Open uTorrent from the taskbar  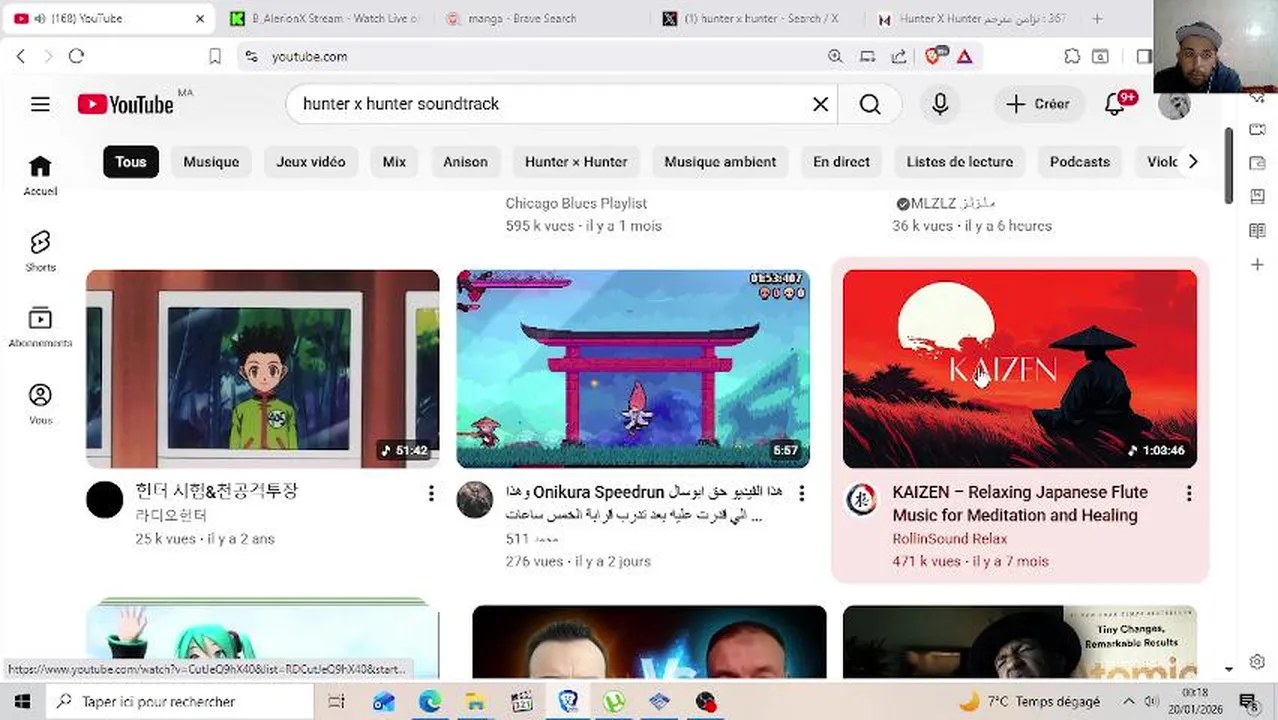coord(614,701)
